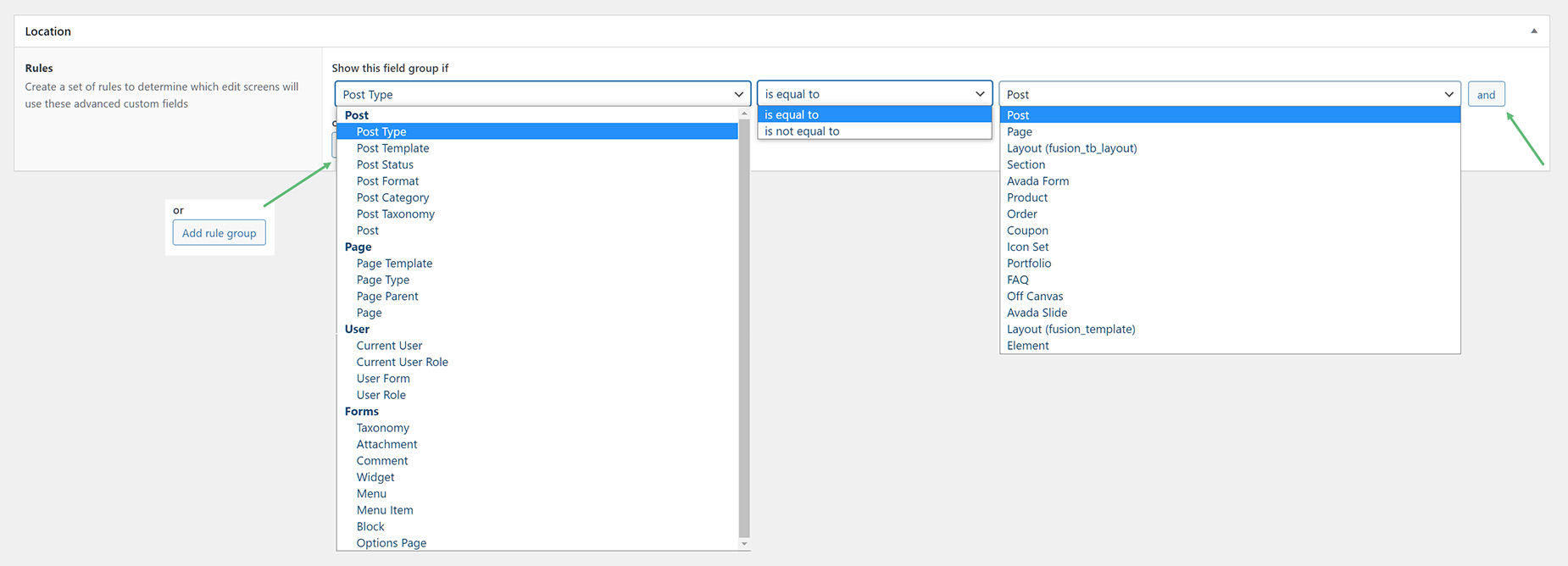Click scrollbar up arrow in rule list
Image resolution: width=1568 pixels, height=566 pixels.
pyautogui.click(x=744, y=113)
